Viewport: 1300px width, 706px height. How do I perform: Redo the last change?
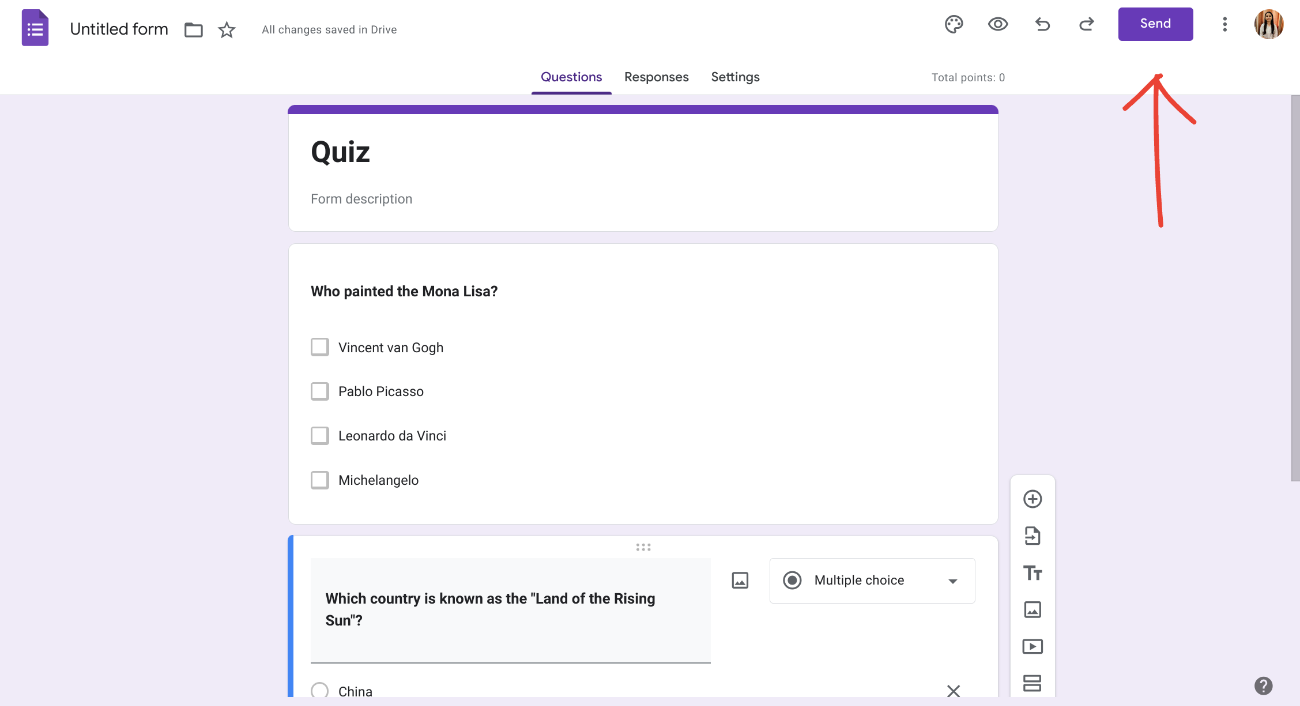click(1086, 24)
